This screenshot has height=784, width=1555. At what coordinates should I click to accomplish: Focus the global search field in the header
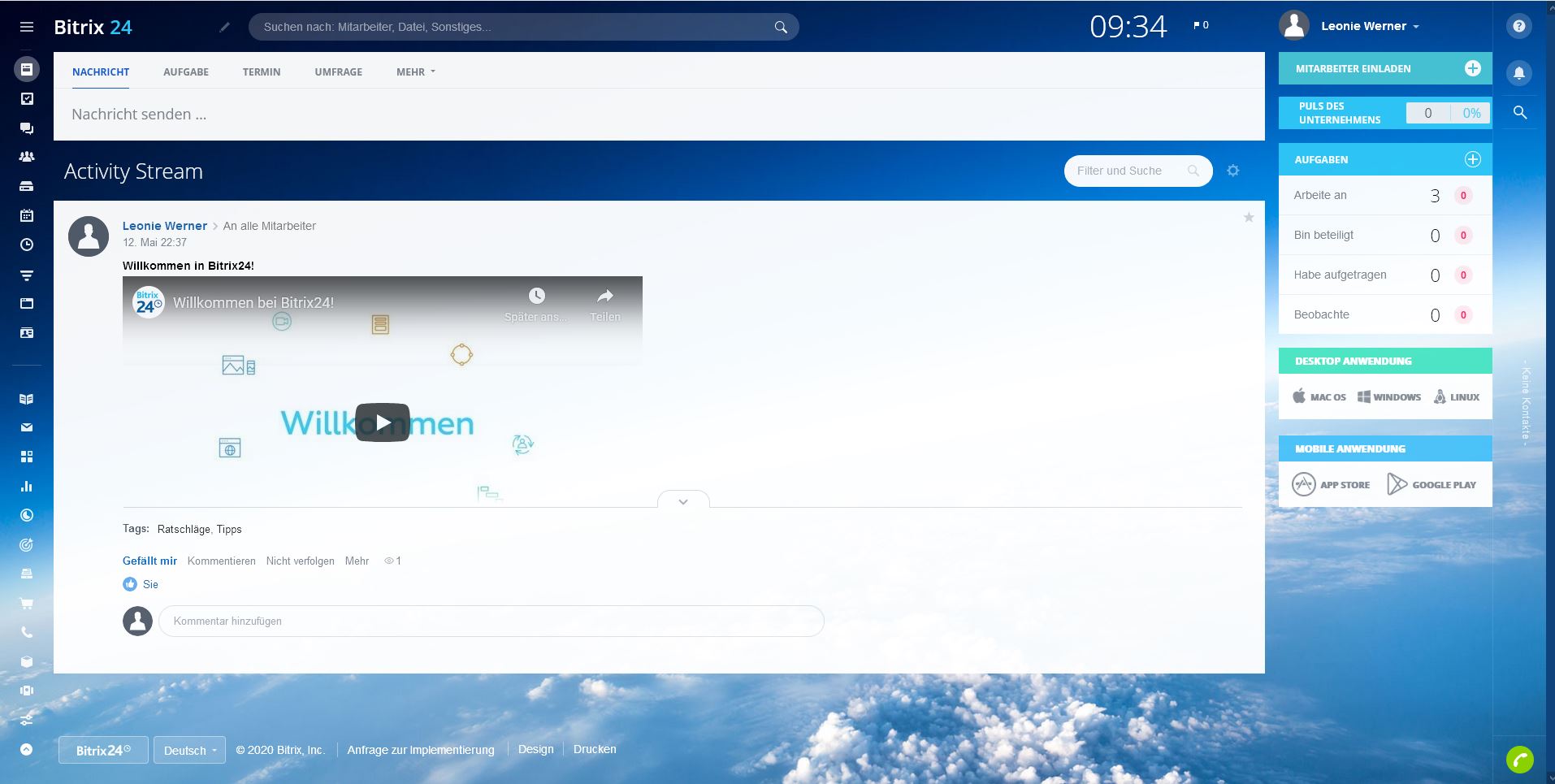[524, 27]
